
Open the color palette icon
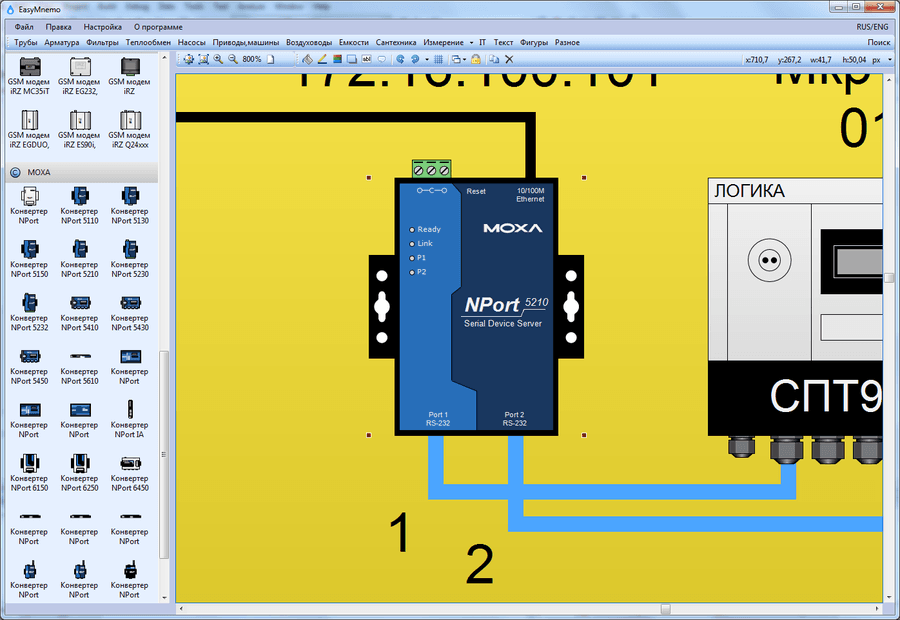[x=337, y=59]
